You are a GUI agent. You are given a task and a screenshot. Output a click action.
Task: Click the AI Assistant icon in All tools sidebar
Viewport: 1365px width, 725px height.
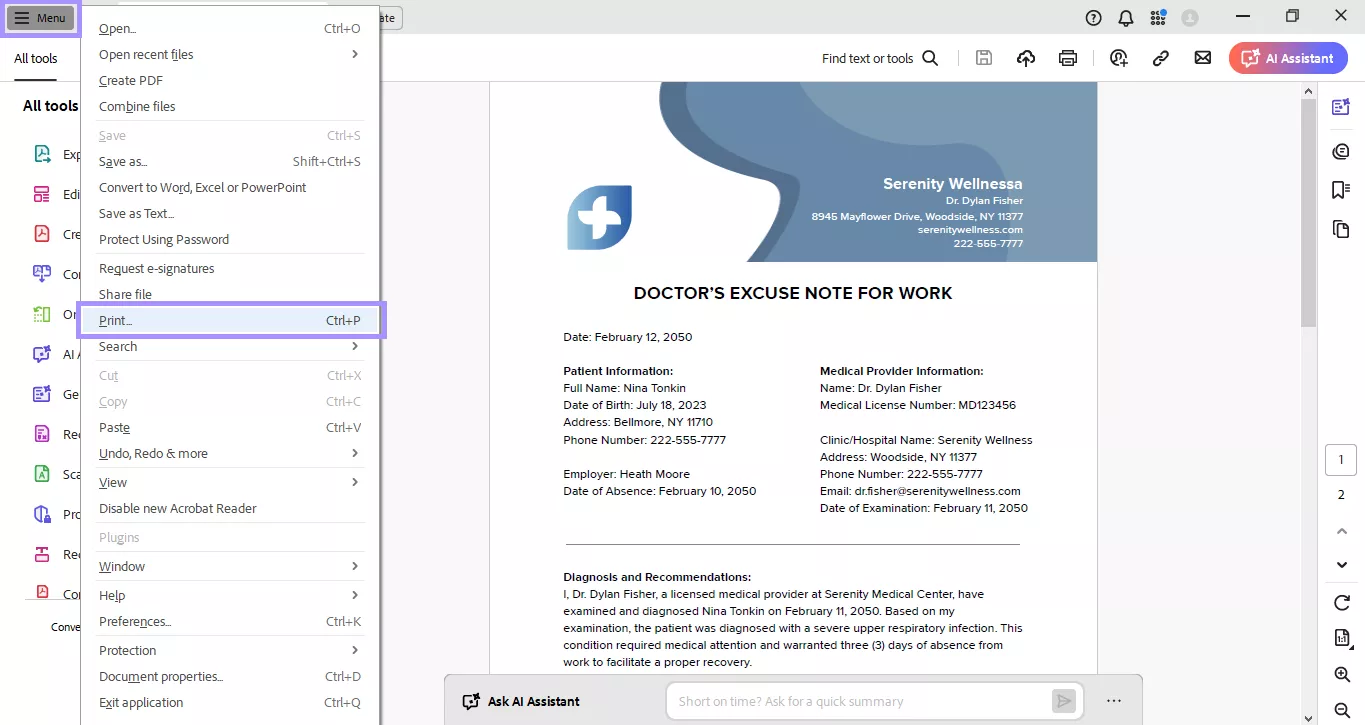click(42, 354)
